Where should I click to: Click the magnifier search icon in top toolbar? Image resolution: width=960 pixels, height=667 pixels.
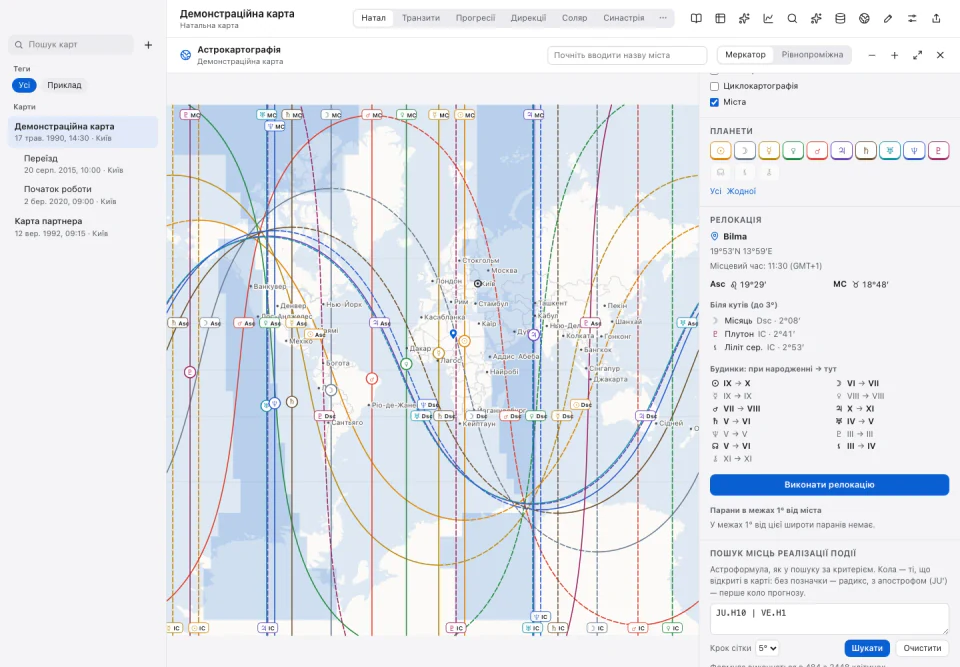coord(792,18)
